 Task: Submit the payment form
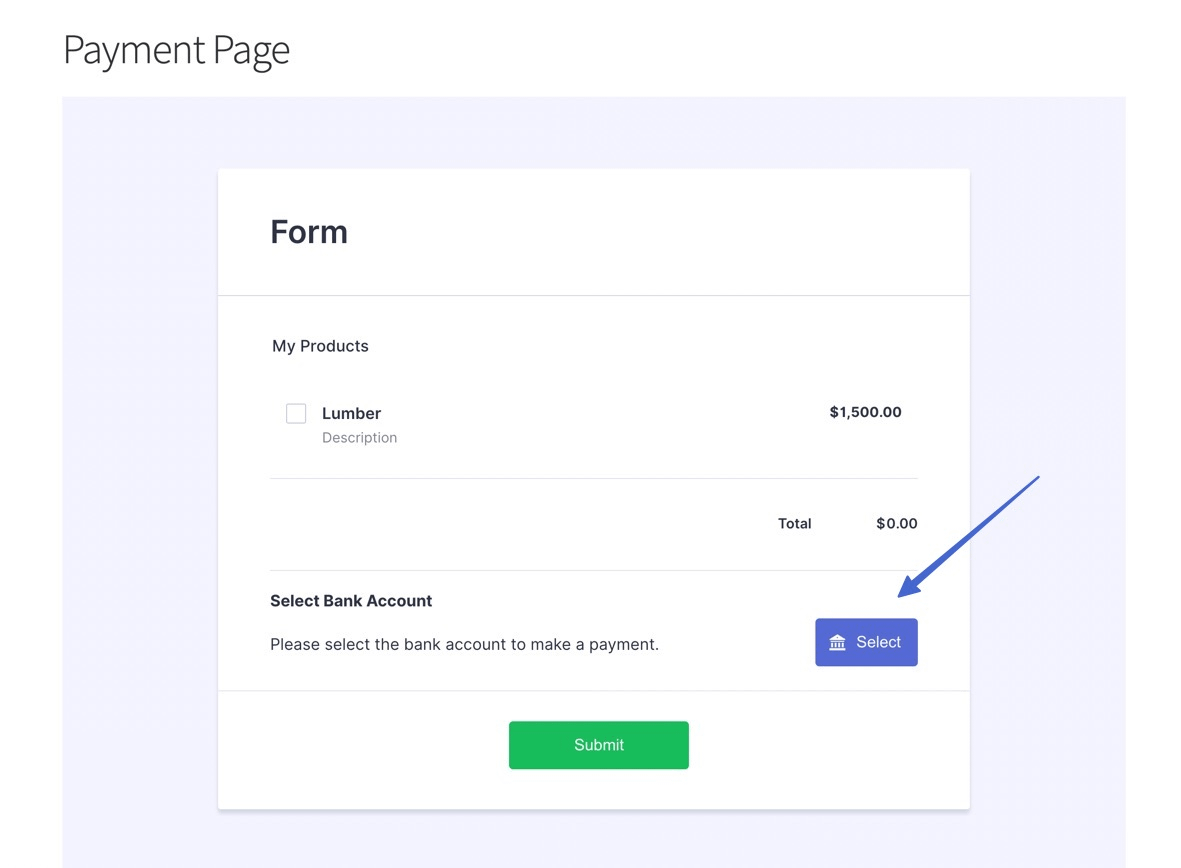pos(598,745)
